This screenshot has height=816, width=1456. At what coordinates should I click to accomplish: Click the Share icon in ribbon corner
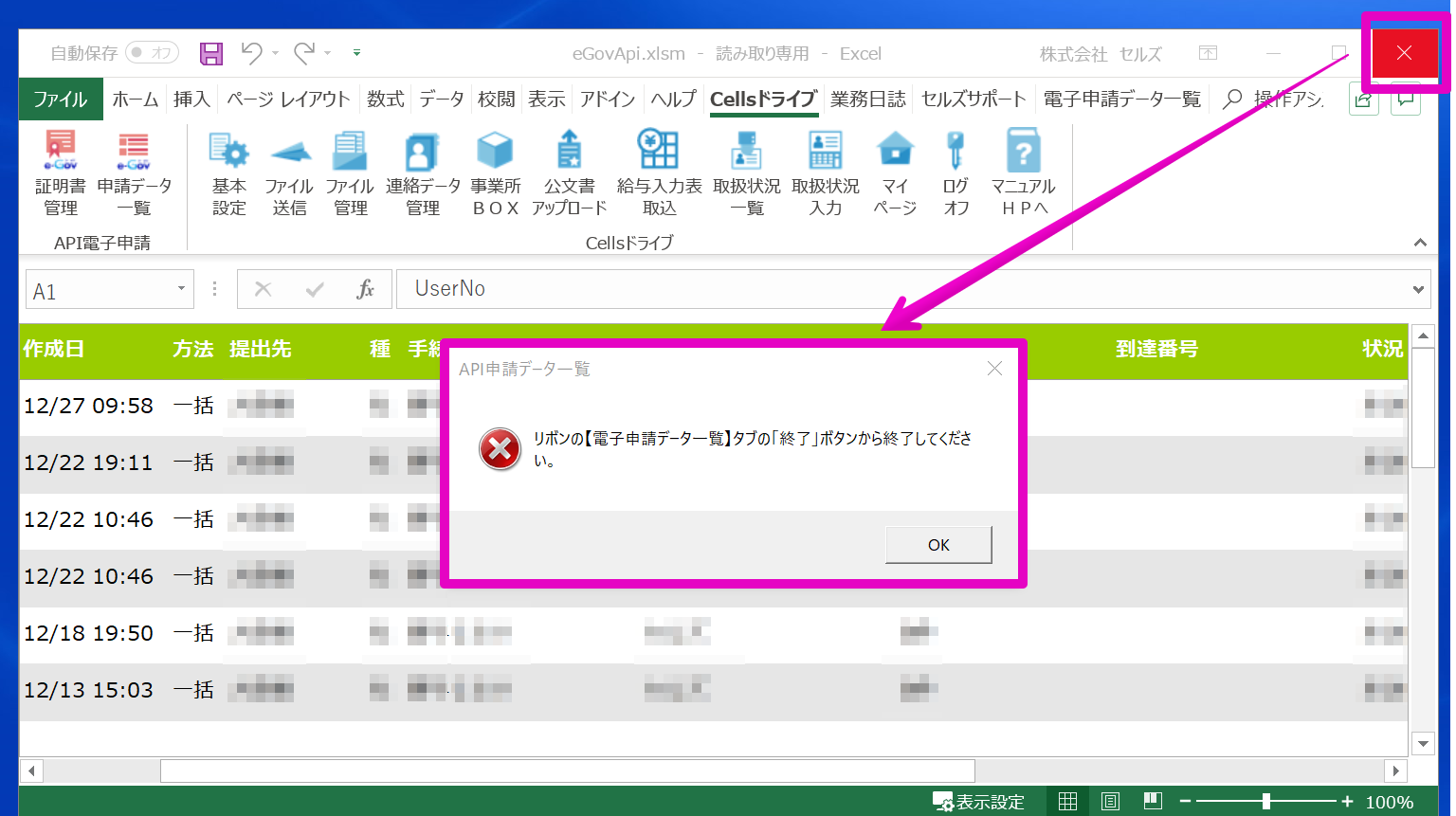1364,100
